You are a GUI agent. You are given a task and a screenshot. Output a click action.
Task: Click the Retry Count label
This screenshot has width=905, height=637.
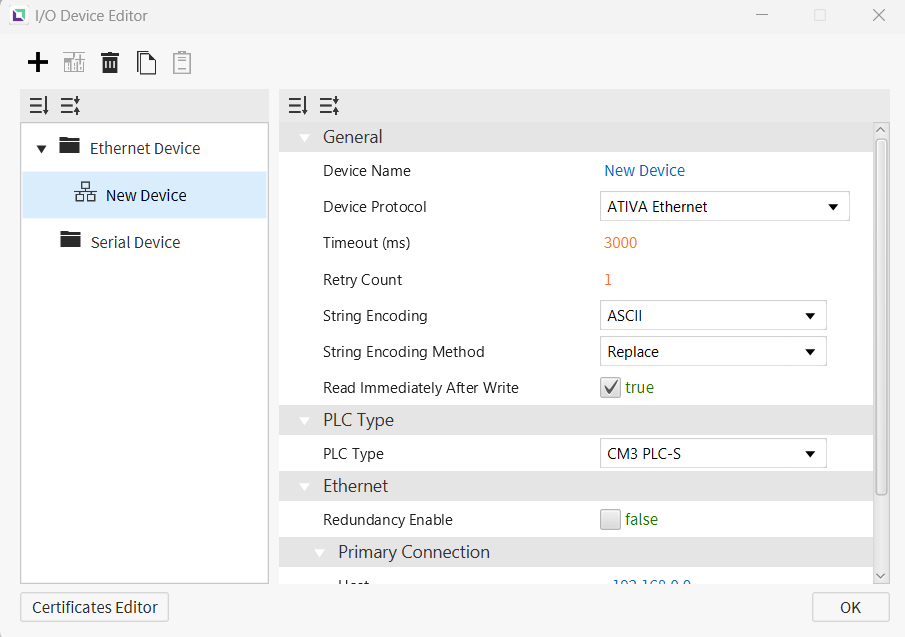362,280
